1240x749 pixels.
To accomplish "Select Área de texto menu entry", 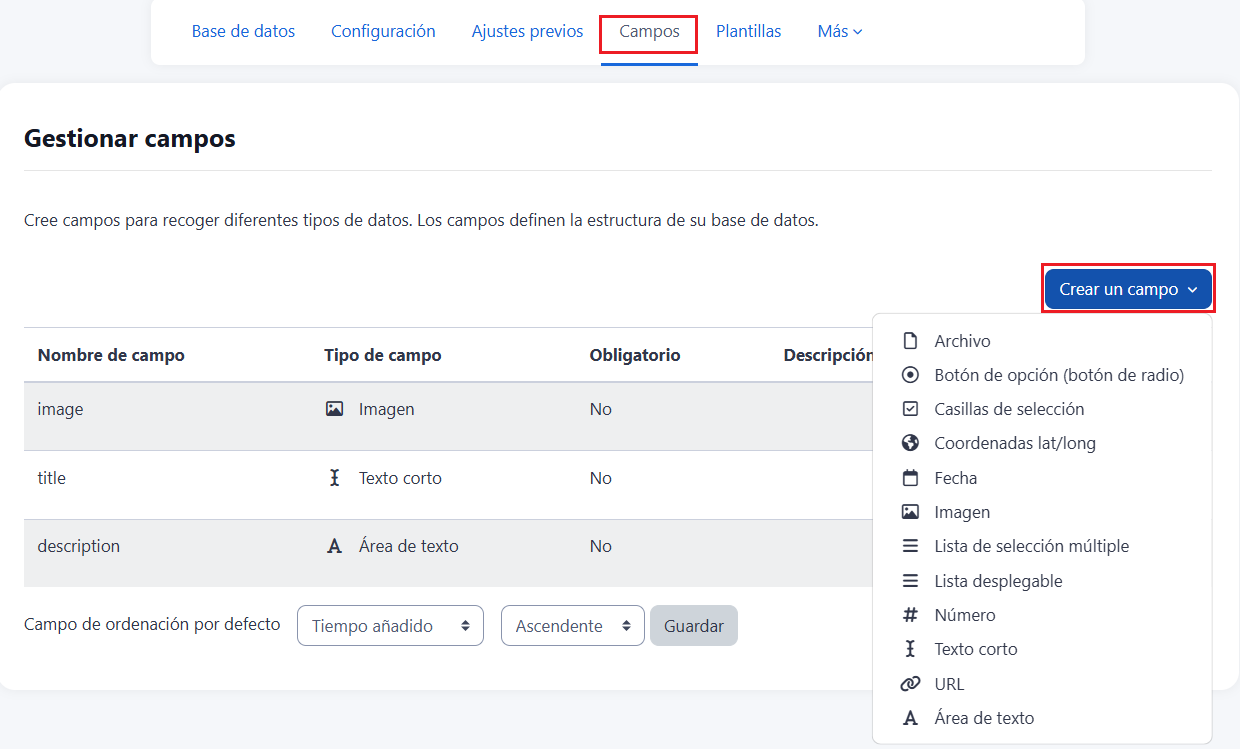I will [x=984, y=718].
